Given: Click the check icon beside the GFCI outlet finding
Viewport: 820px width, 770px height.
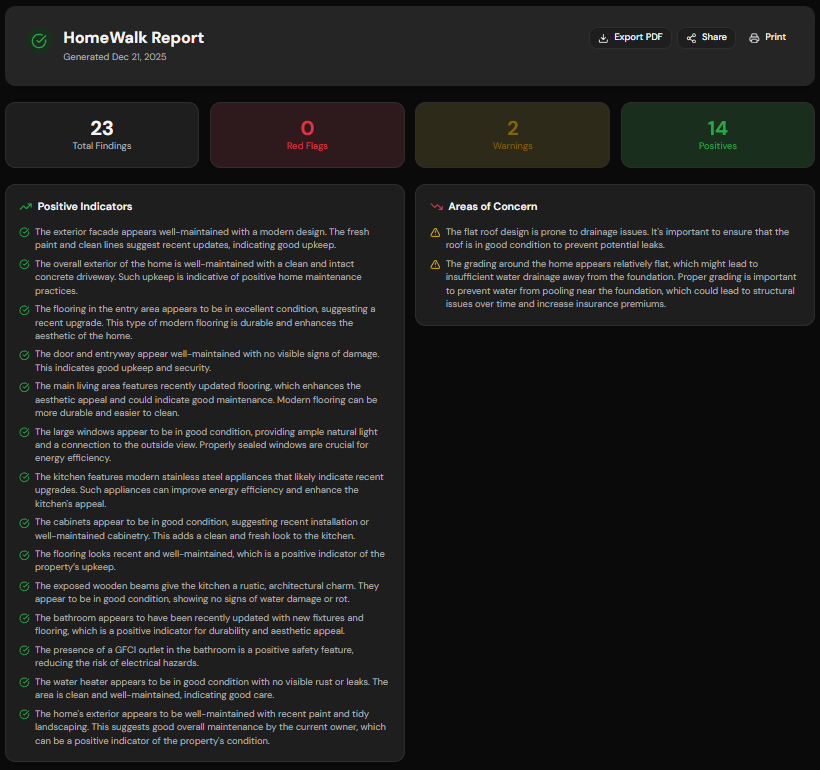Looking at the screenshot, I should tap(24, 651).
